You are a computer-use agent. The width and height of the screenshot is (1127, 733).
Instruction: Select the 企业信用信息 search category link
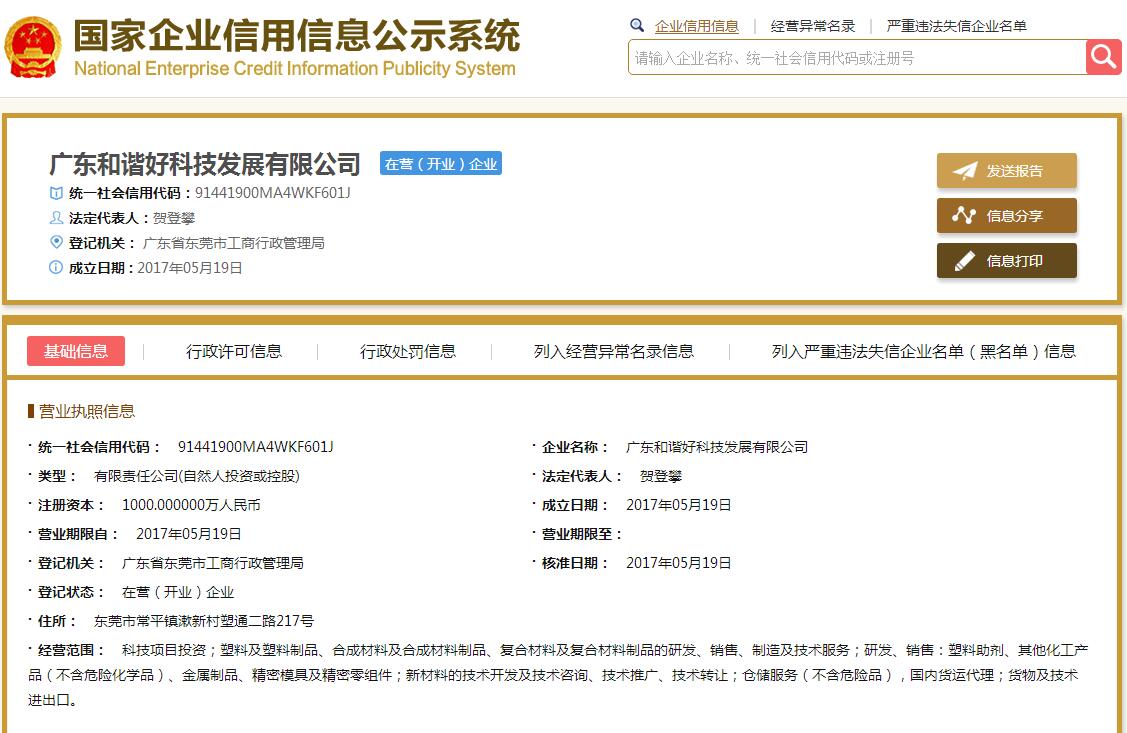[697, 26]
